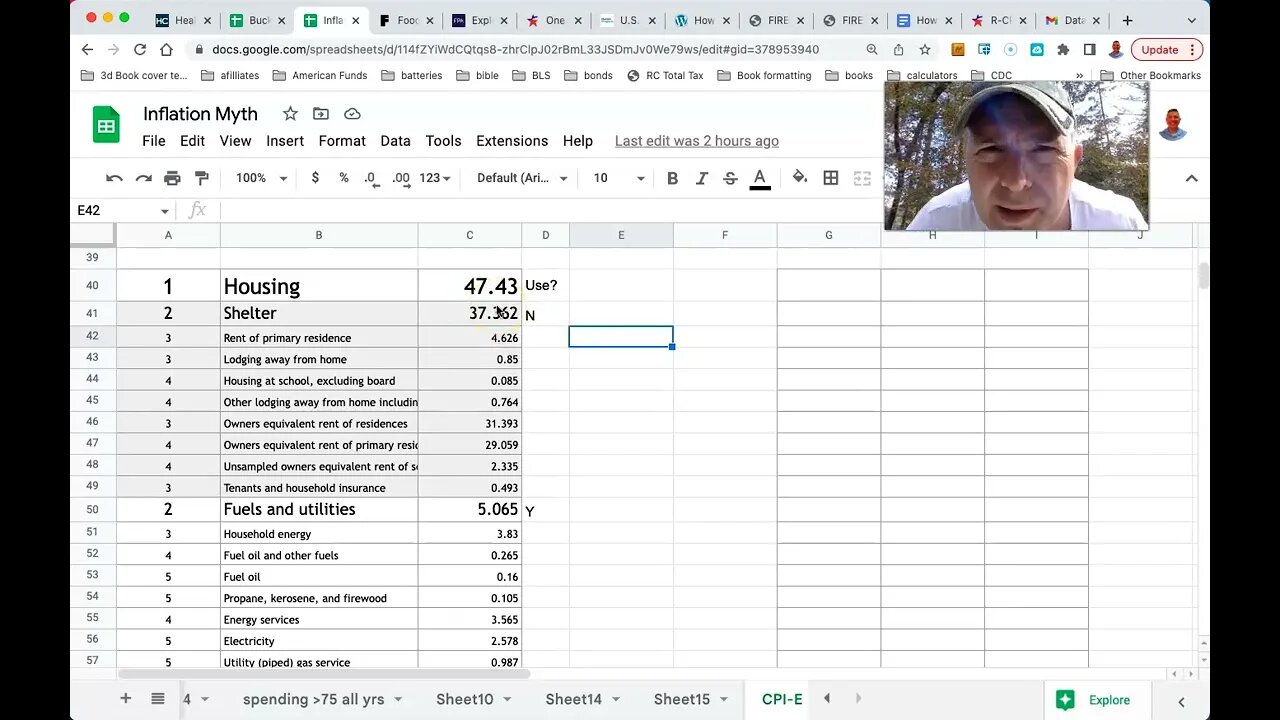Viewport: 1280px width, 720px height.
Task: Select row 50 header
Action: pos(93,510)
